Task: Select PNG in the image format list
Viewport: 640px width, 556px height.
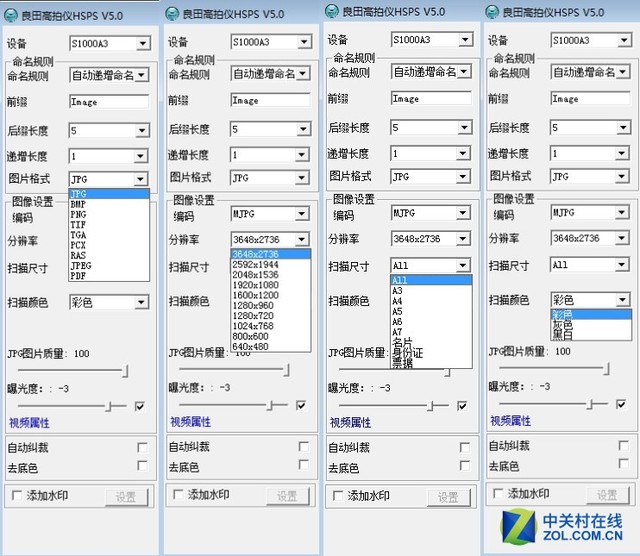Action: coord(109,214)
